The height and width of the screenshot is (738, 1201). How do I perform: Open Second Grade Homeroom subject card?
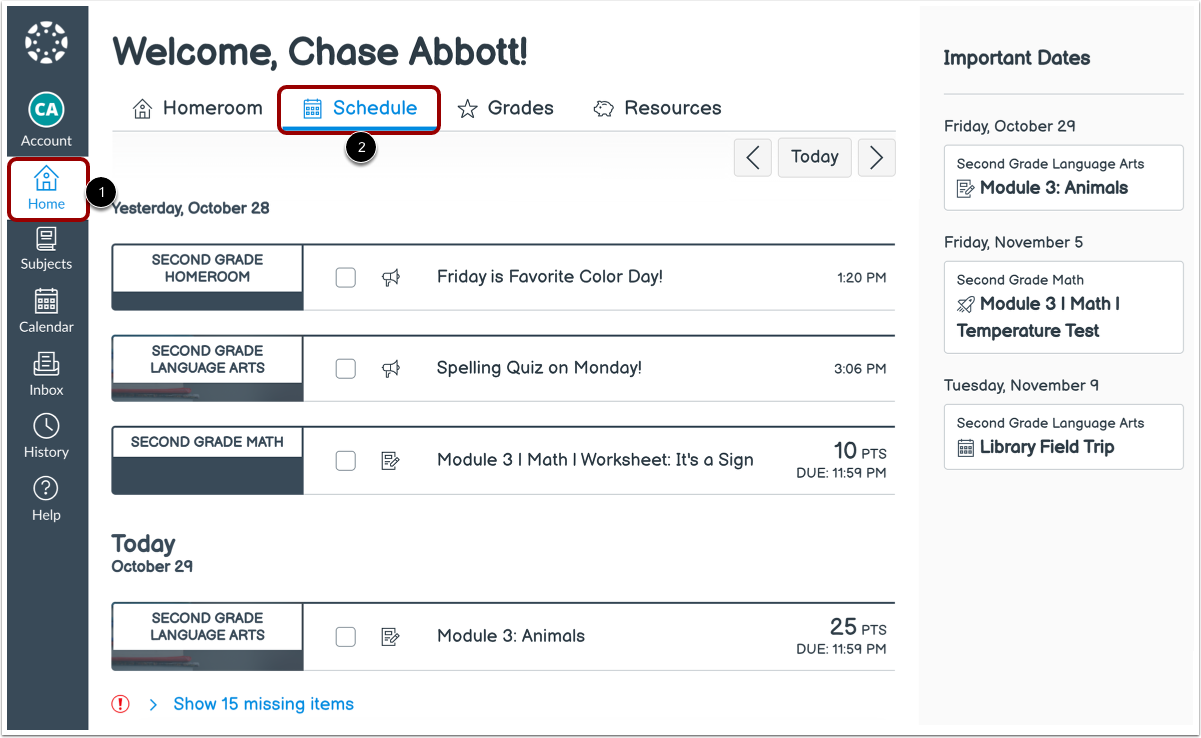pyautogui.click(x=207, y=268)
